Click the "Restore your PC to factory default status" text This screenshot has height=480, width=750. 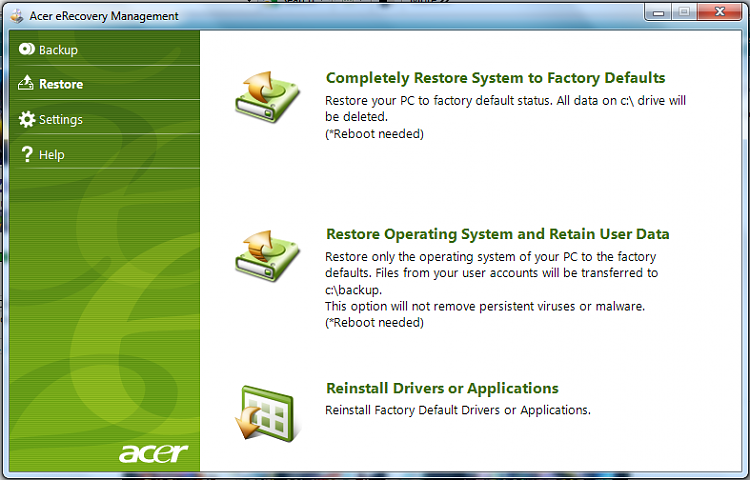(x=438, y=101)
